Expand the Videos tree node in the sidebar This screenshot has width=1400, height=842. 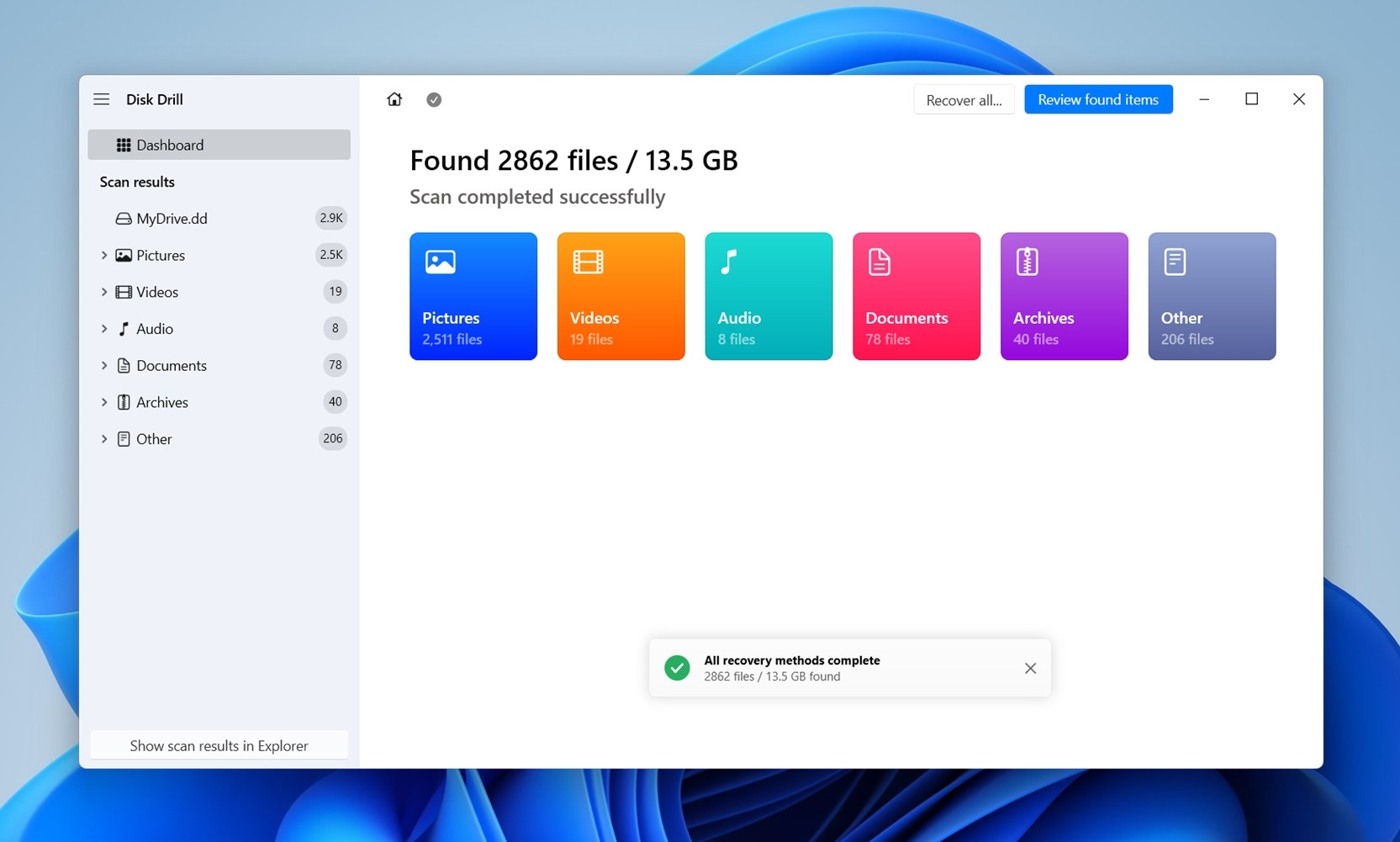coord(104,292)
